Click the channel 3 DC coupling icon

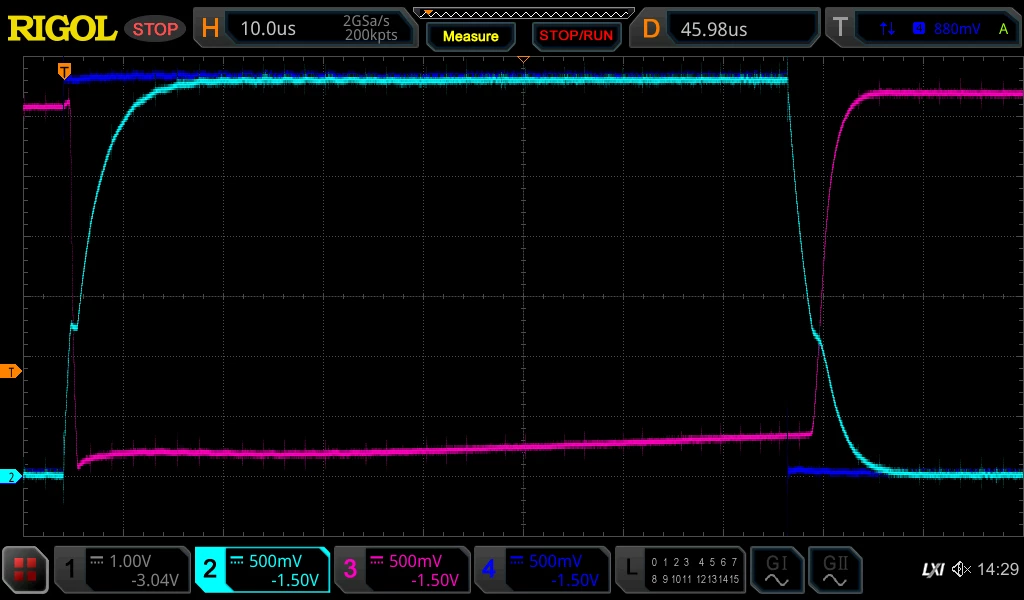[x=377, y=560]
